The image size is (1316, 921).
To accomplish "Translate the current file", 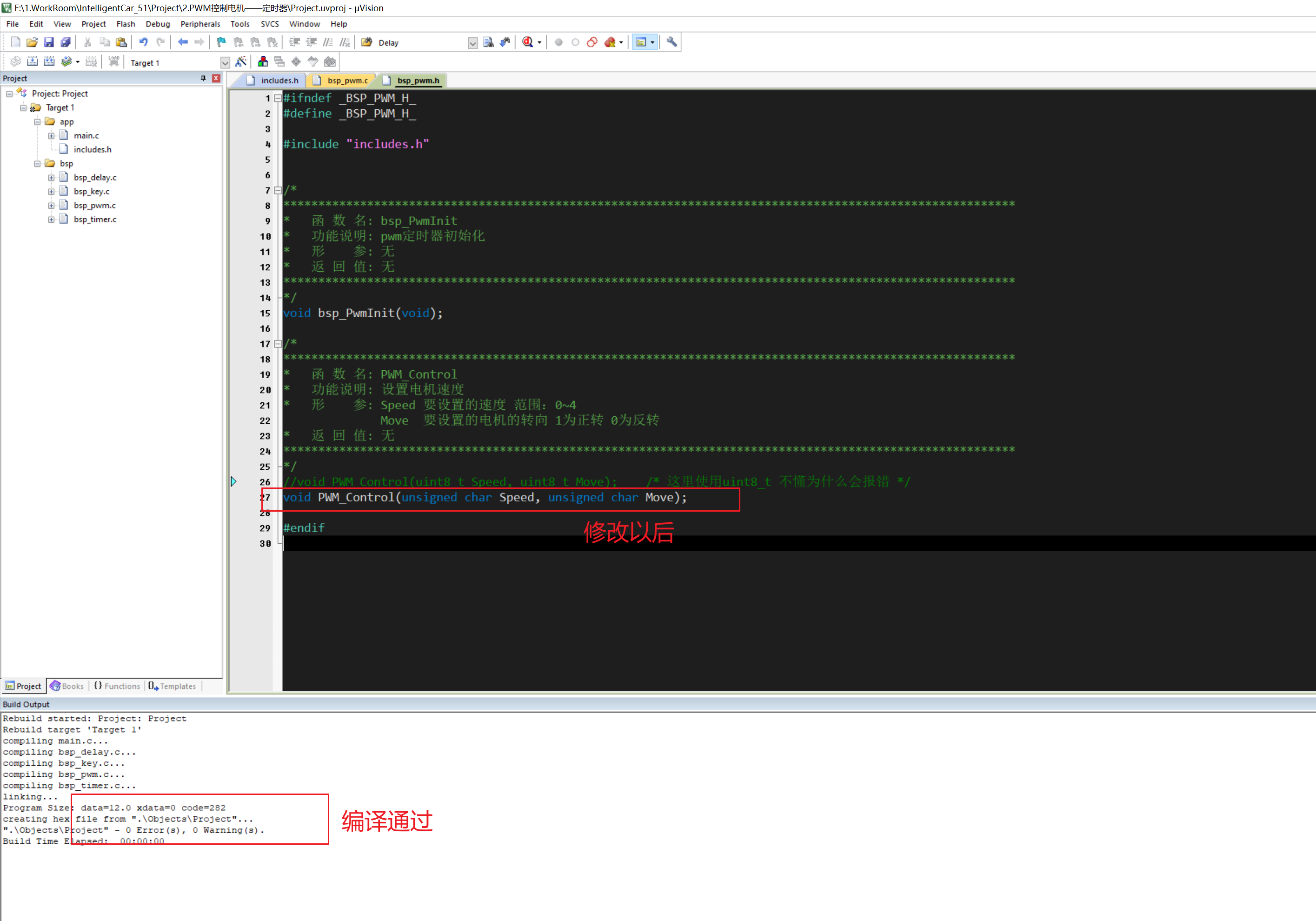I will [x=15, y=61].
